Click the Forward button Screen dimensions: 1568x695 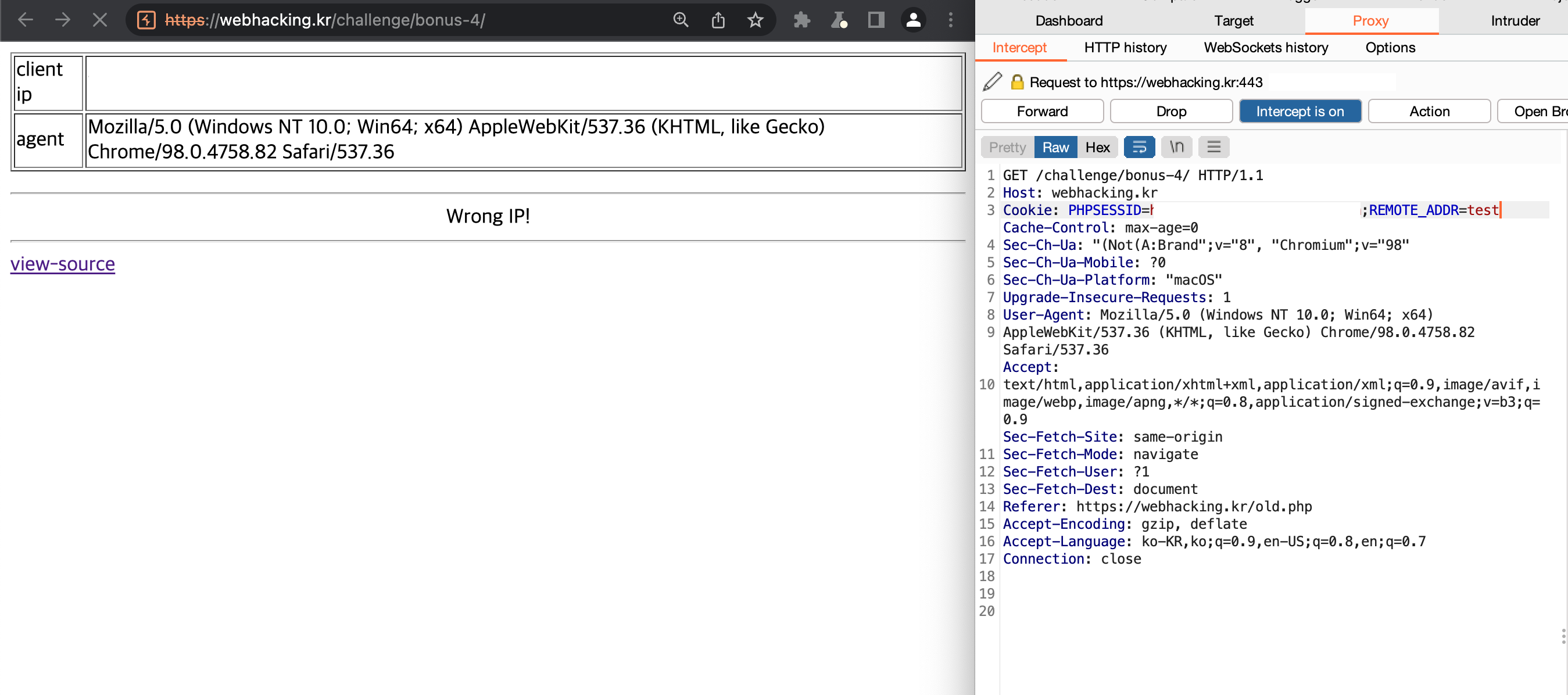(x=1042, y=112)
